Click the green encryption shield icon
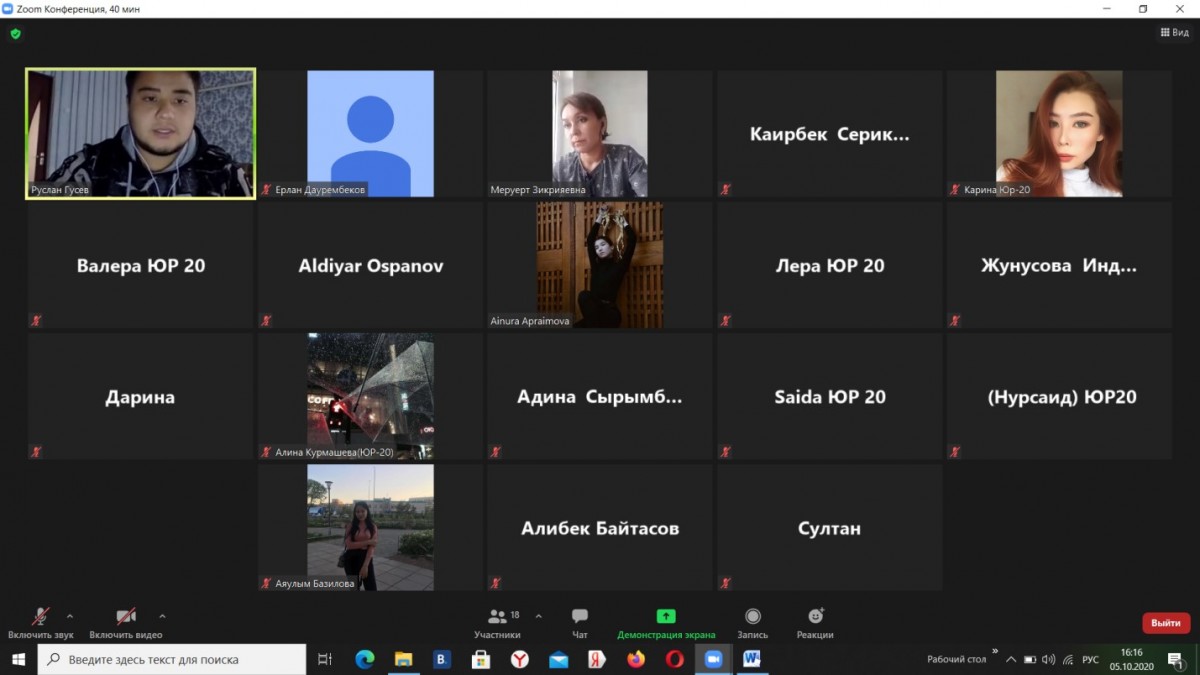The width and height of the screenshot is (1200, 675). tap(15, 33)
